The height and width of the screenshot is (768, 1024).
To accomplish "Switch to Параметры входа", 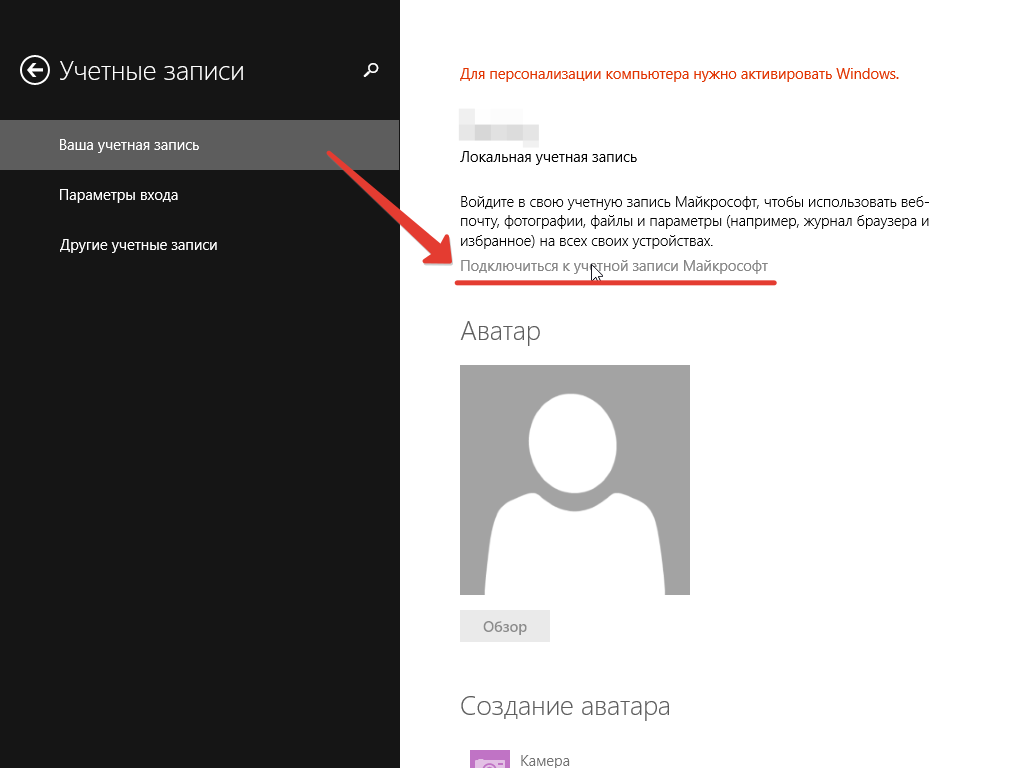I will pos(118,195).
